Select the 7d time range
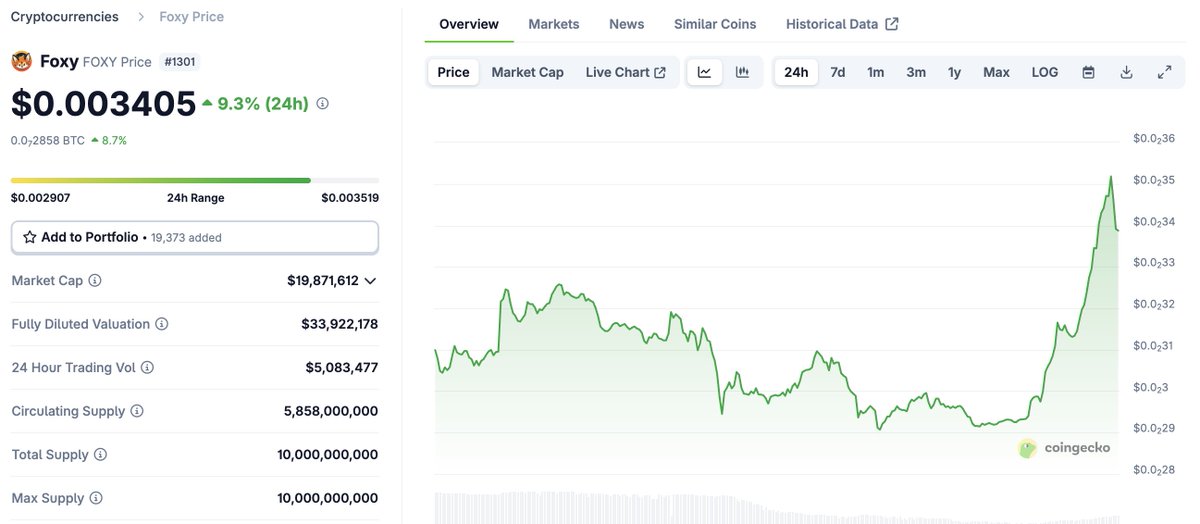Screen dimensions: 1200x524 (838, 72)
